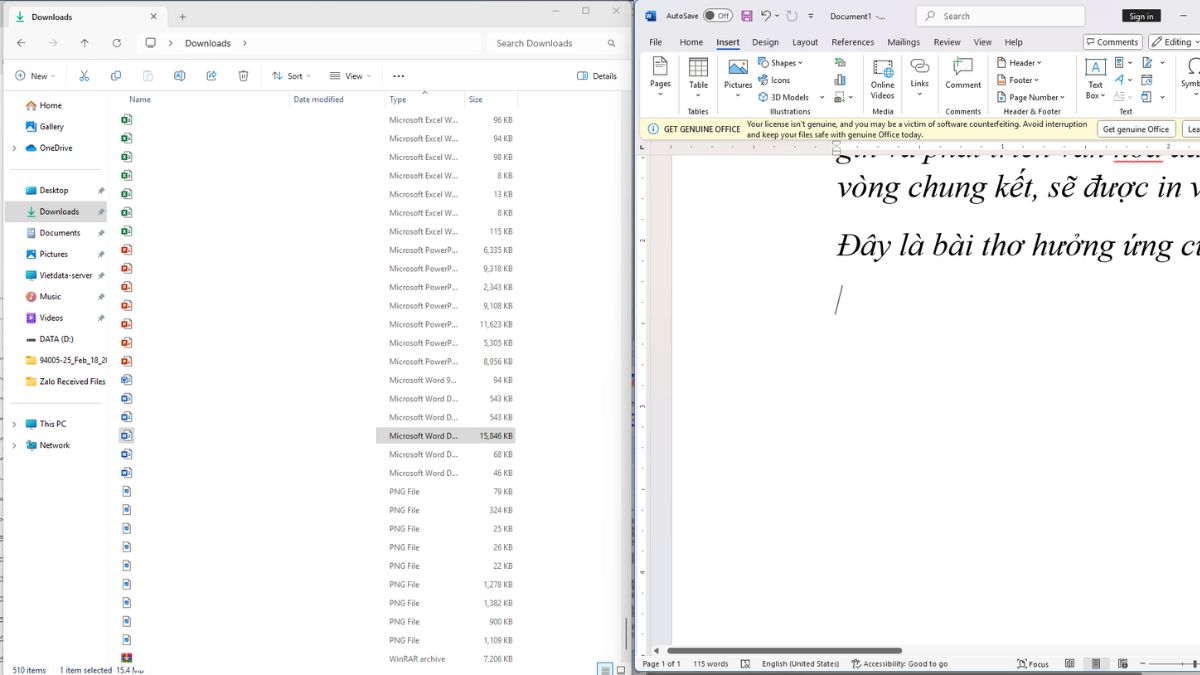Open the Pictures insert button
1200x675 pixels.
738,78
